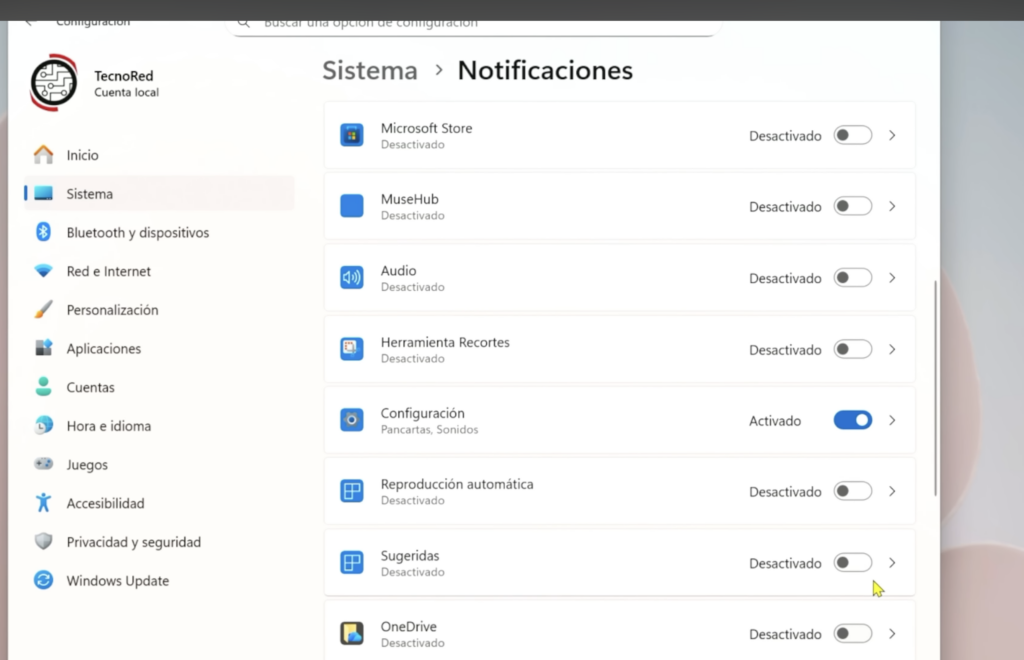1024x660 pixels.
Task: Open Windows Update page
Action: click(x=159, y=580)
